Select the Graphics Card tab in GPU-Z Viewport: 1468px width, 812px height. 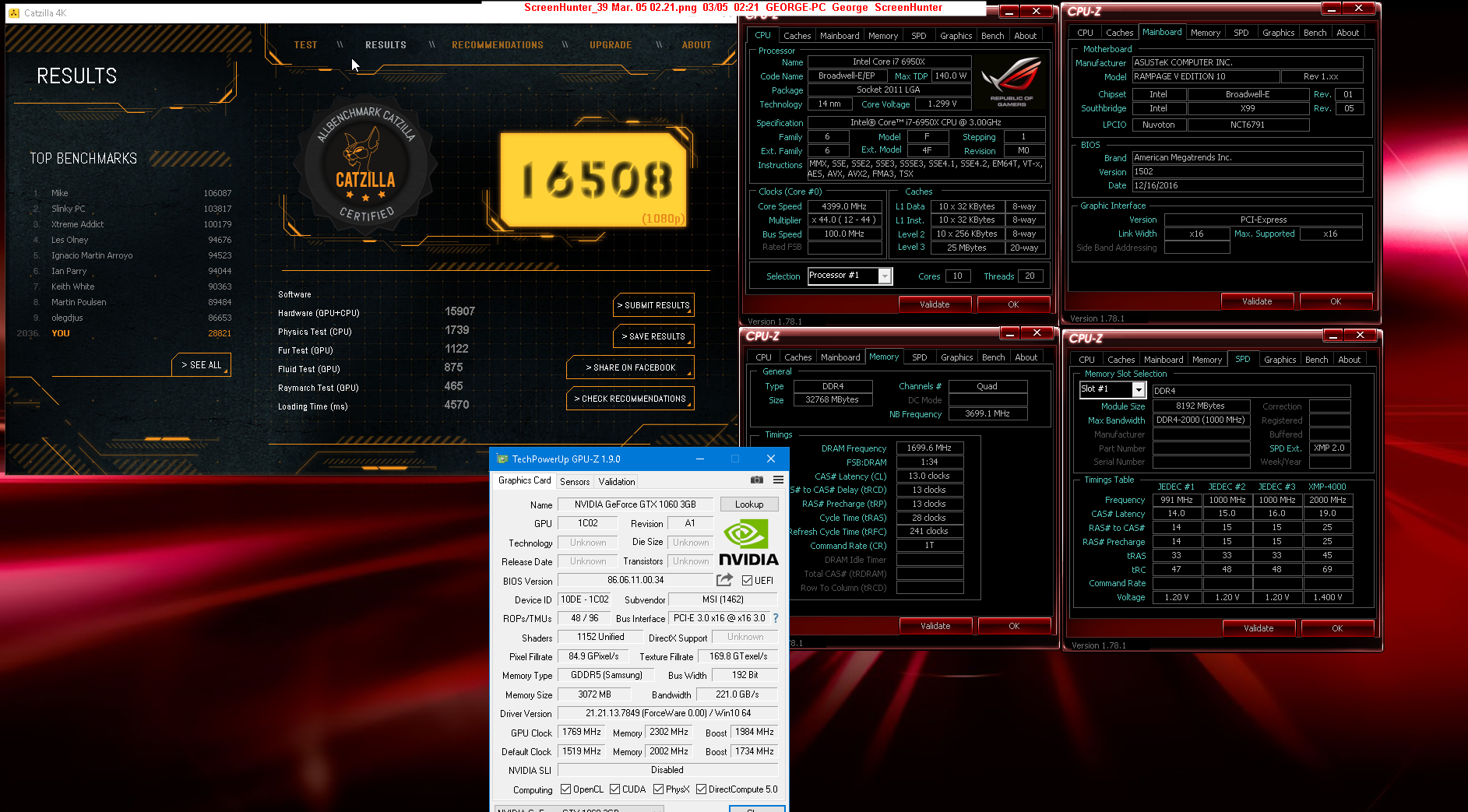524,480
